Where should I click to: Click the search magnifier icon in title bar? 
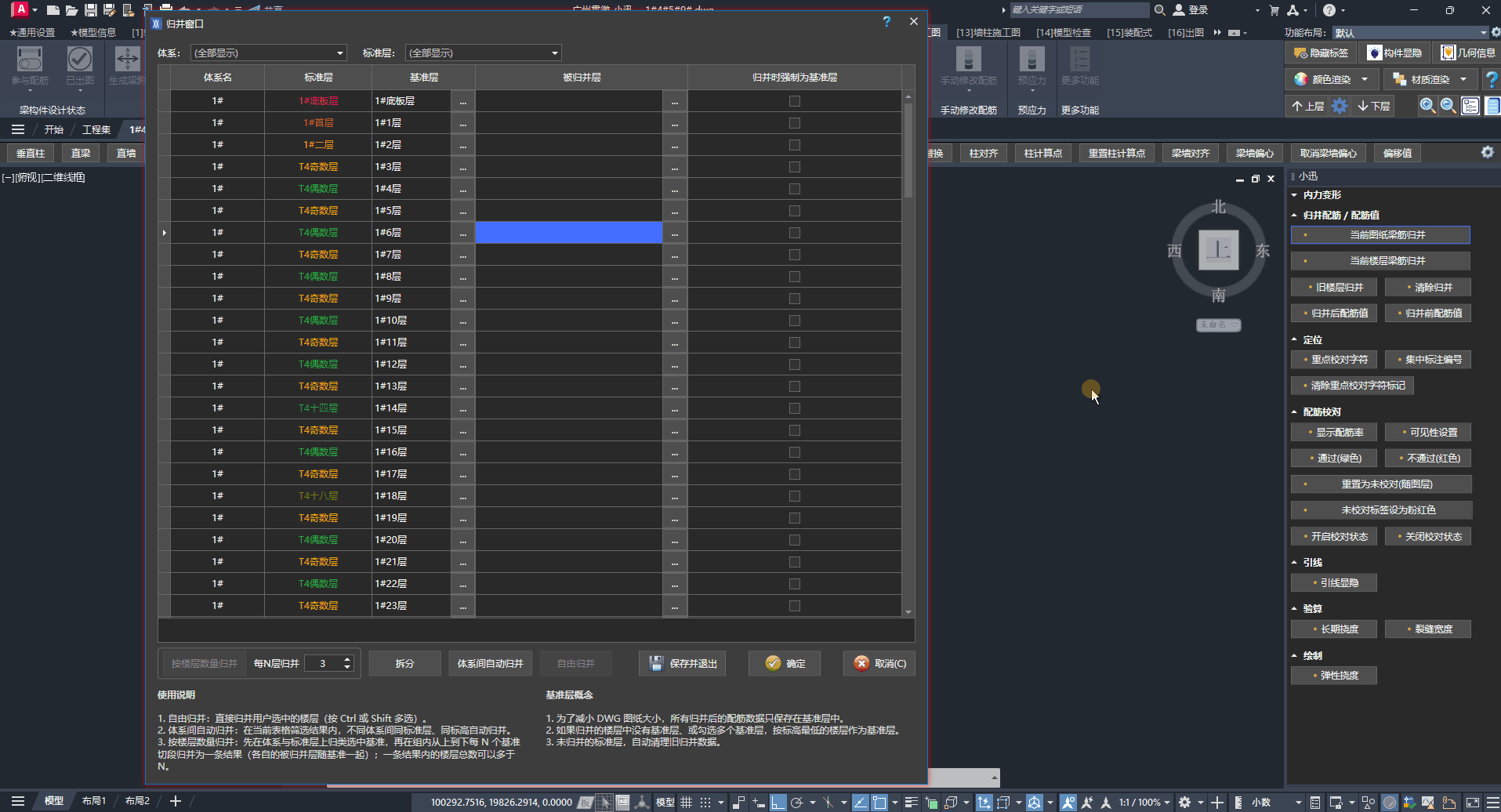click(x=1160, y=10)
